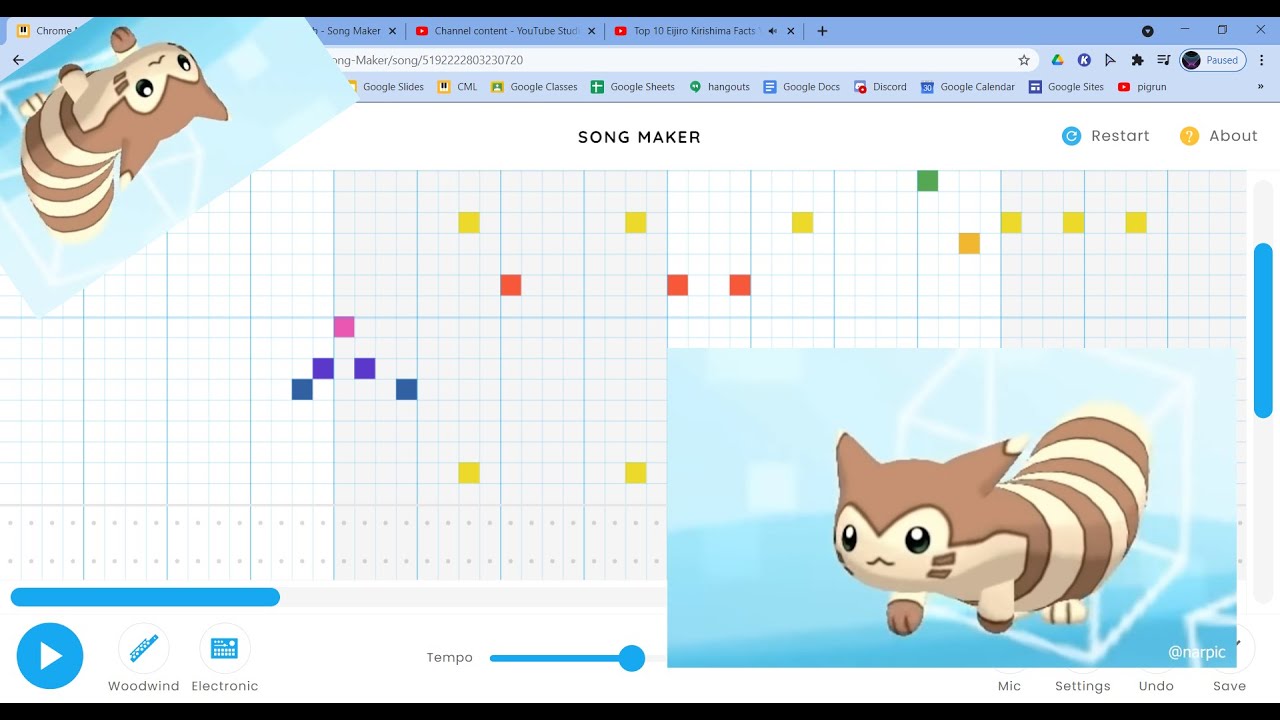1280x720 pixels.
Task: Click the Tempo slider handle
Action: click(632, 658)
